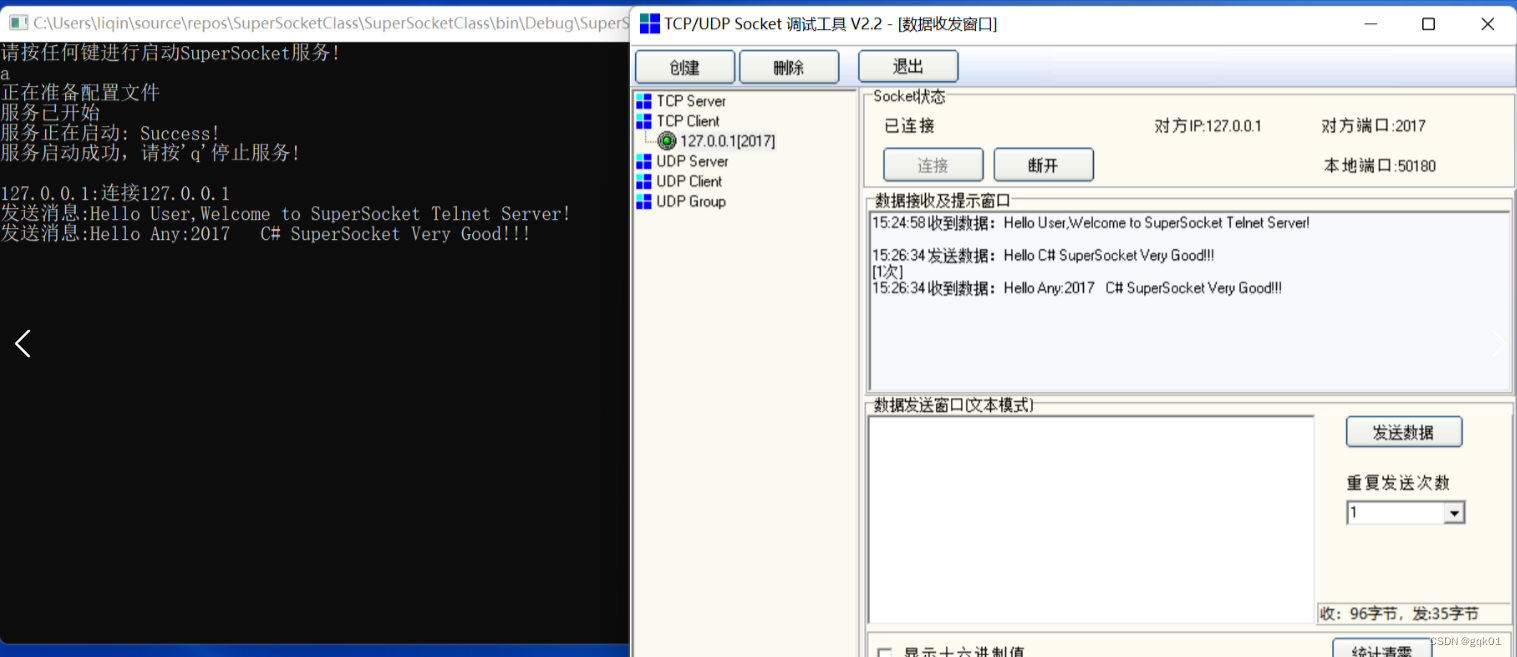The image size is (1517, 657).
Task: Click the left-pointing back arrow on screen edge
Action: tap(21, 343)
